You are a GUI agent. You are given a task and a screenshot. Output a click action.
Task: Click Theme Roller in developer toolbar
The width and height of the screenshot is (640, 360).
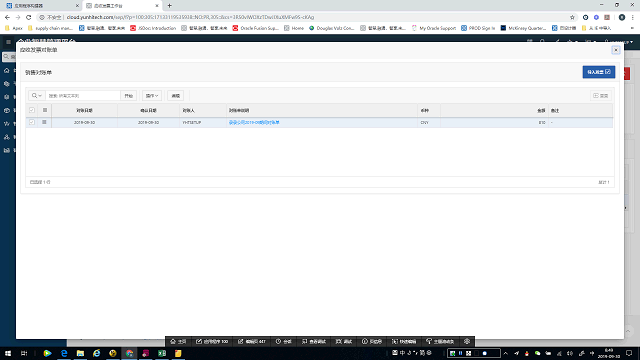click(440, 342)
